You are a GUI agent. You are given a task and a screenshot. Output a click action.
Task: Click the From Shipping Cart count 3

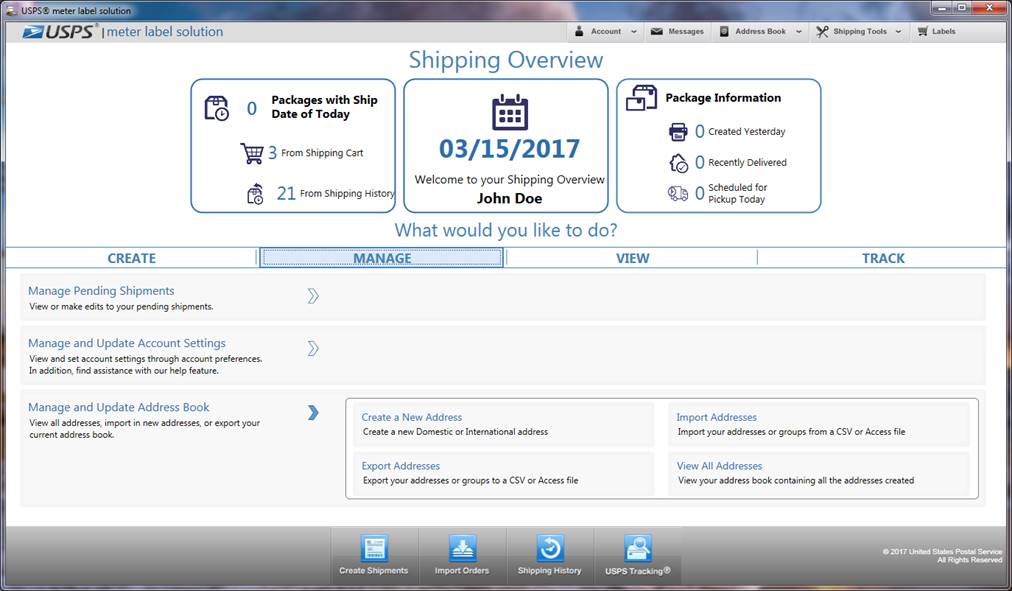point(272,153)
